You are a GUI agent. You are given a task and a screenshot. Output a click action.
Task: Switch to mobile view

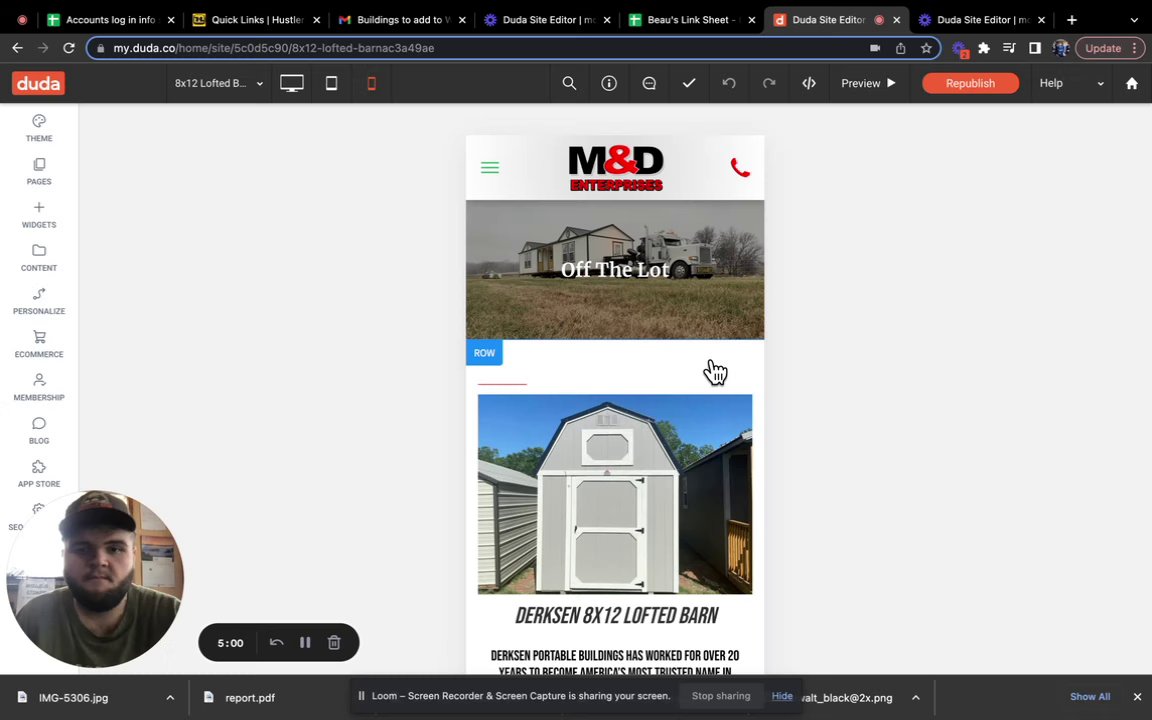(372, 83)
